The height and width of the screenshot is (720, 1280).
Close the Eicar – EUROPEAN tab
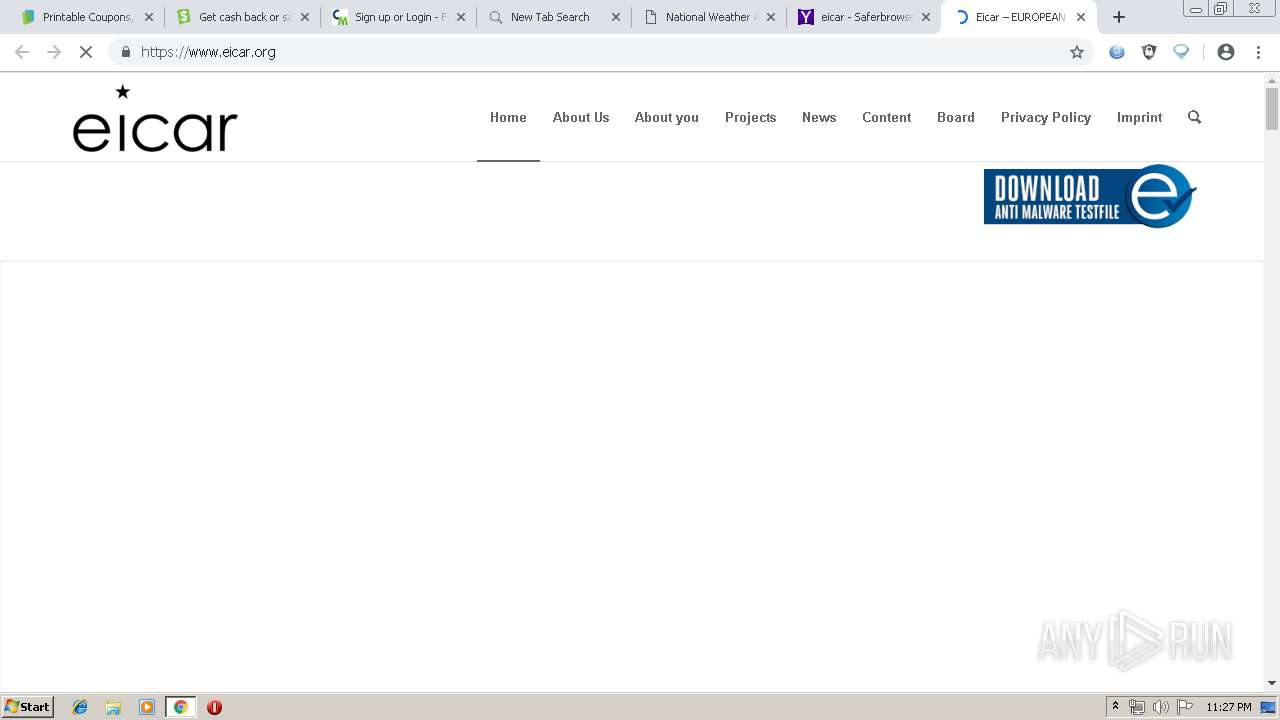pyautogui.click(x=1081, y=17)
